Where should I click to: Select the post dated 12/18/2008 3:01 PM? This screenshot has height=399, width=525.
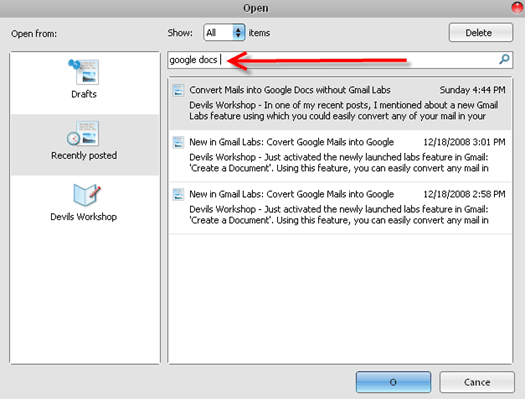340,155
